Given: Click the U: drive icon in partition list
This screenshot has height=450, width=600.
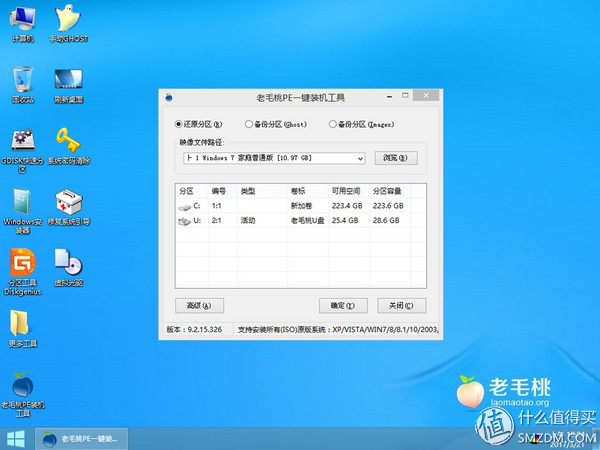Looking at the screenshot, I should pos(184,222).
